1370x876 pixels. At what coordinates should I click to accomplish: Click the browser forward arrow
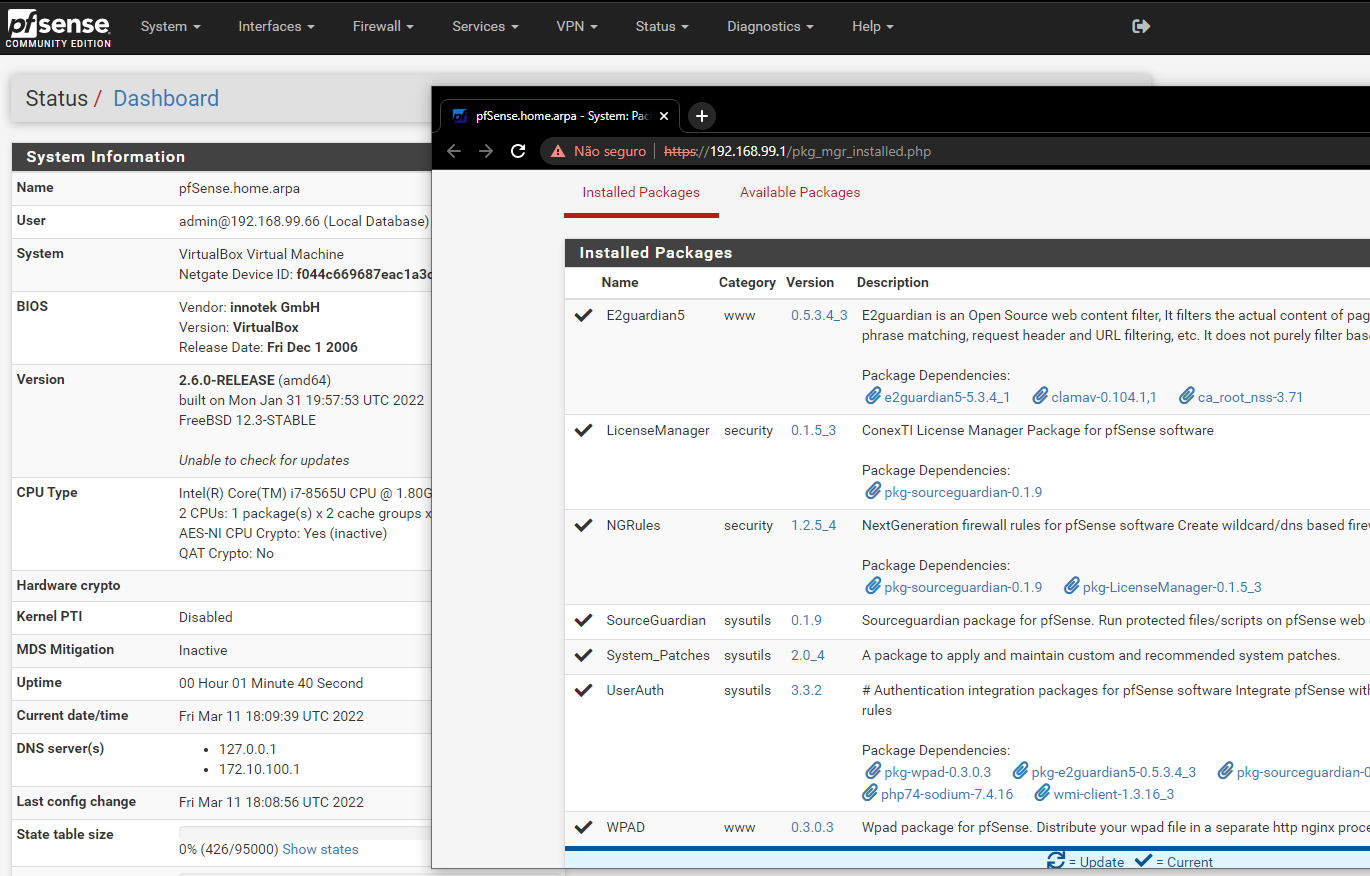(486, 151)
